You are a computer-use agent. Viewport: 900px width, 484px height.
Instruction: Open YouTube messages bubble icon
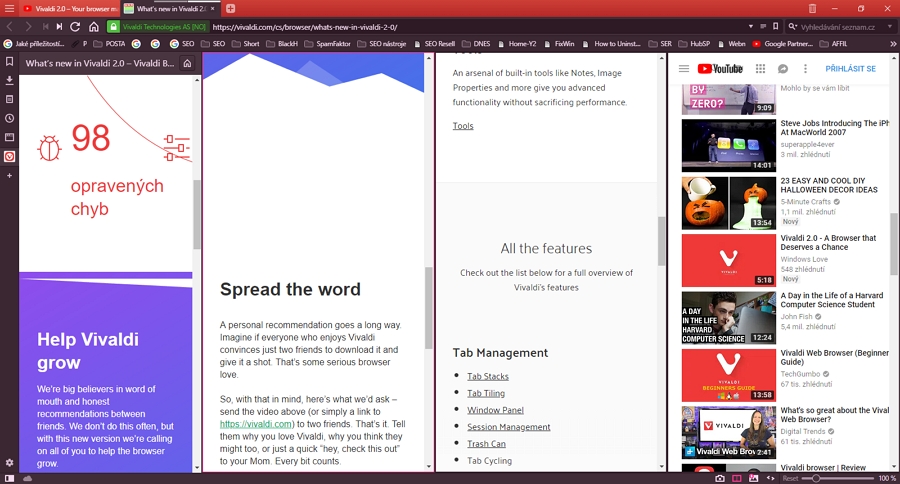[782, 69]
